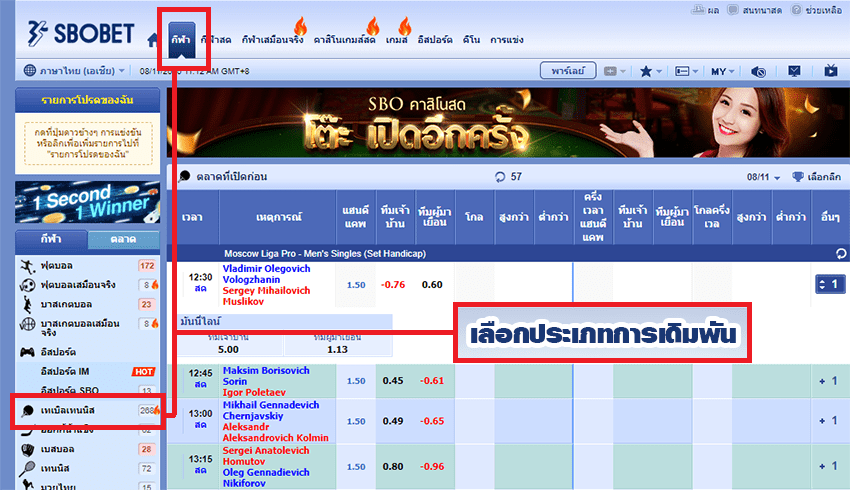This screenshot has width=850, height=490.
Task: Click SBO live casino banner
Action: [x=508, y=122]
